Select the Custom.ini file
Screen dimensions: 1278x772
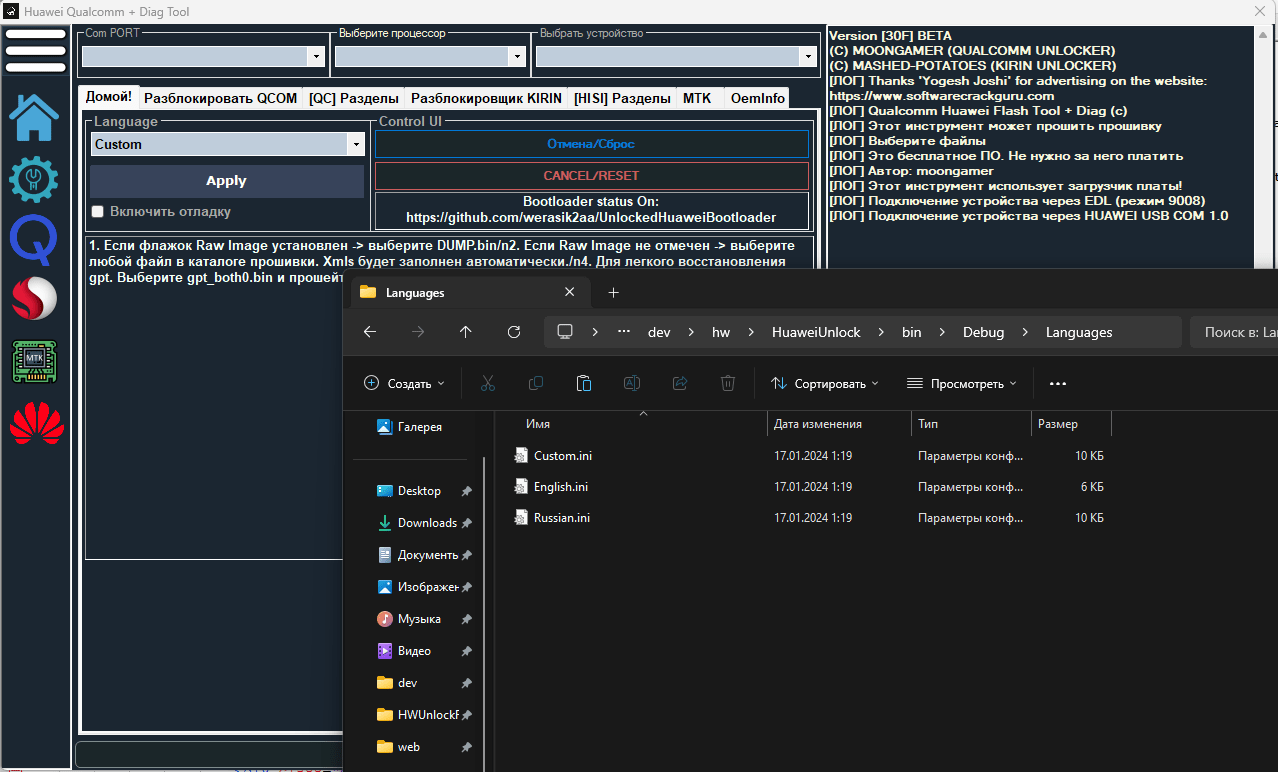coord(562,456)
